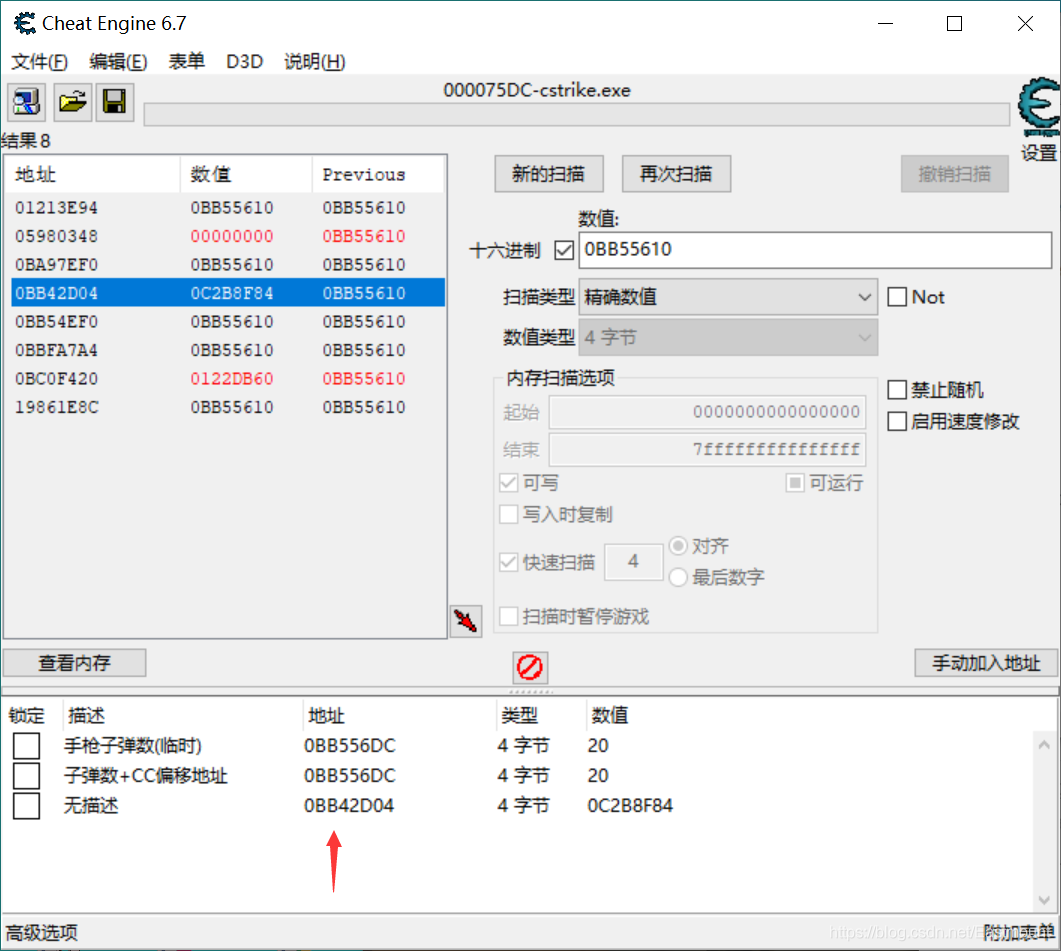
Task: Open the process selection icon
Action: pyautogui.click(x=26, y=102)
